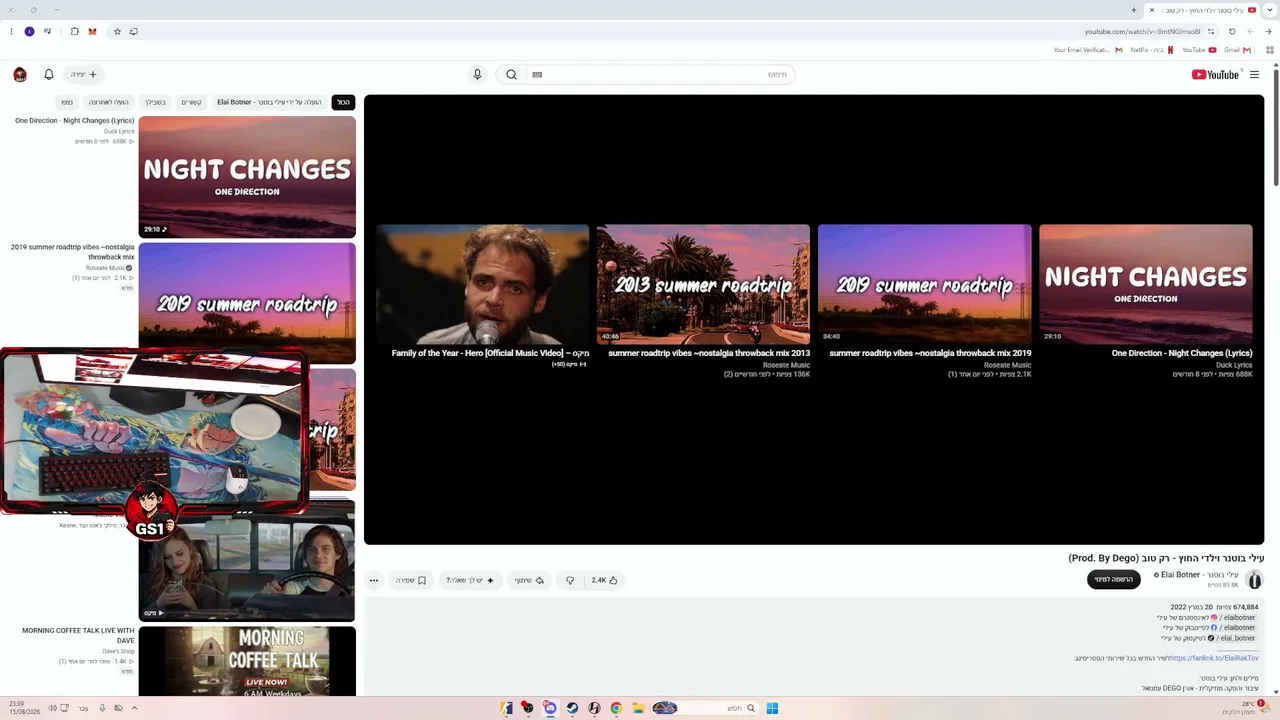1280x720 pixels.
Task: Open File Explorer from the taskbar
Action: (638, 708)
